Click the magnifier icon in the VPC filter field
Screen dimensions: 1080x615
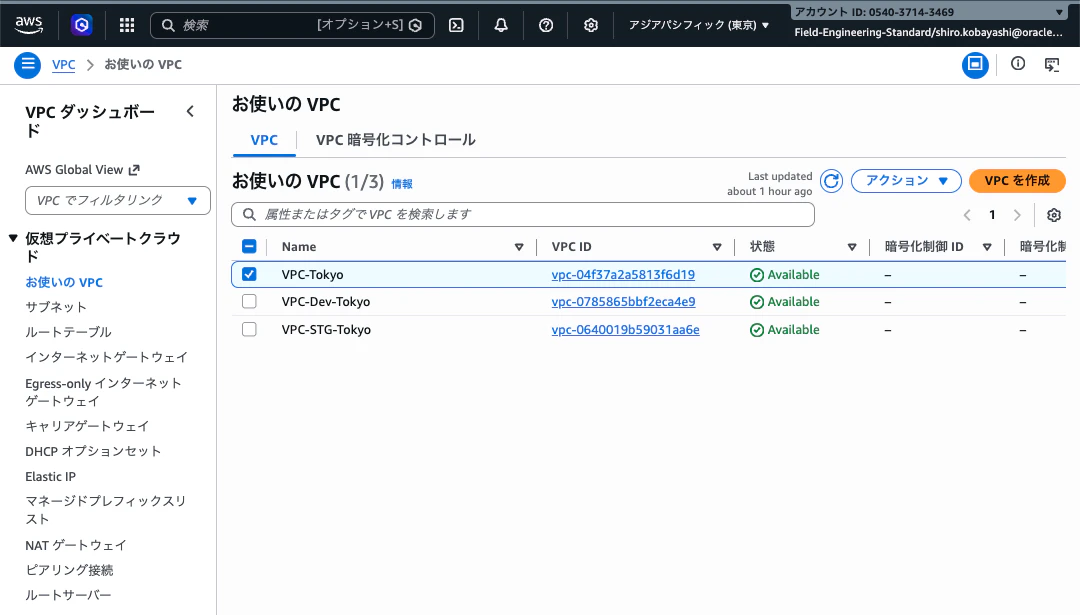tap(249, 214)
